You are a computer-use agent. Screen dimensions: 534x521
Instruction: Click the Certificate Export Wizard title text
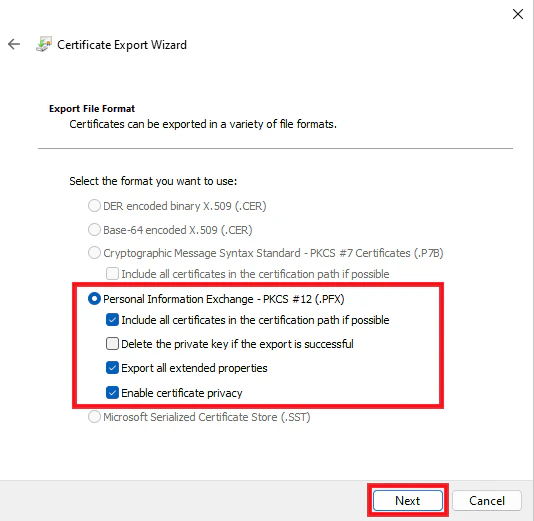(122, 45)
